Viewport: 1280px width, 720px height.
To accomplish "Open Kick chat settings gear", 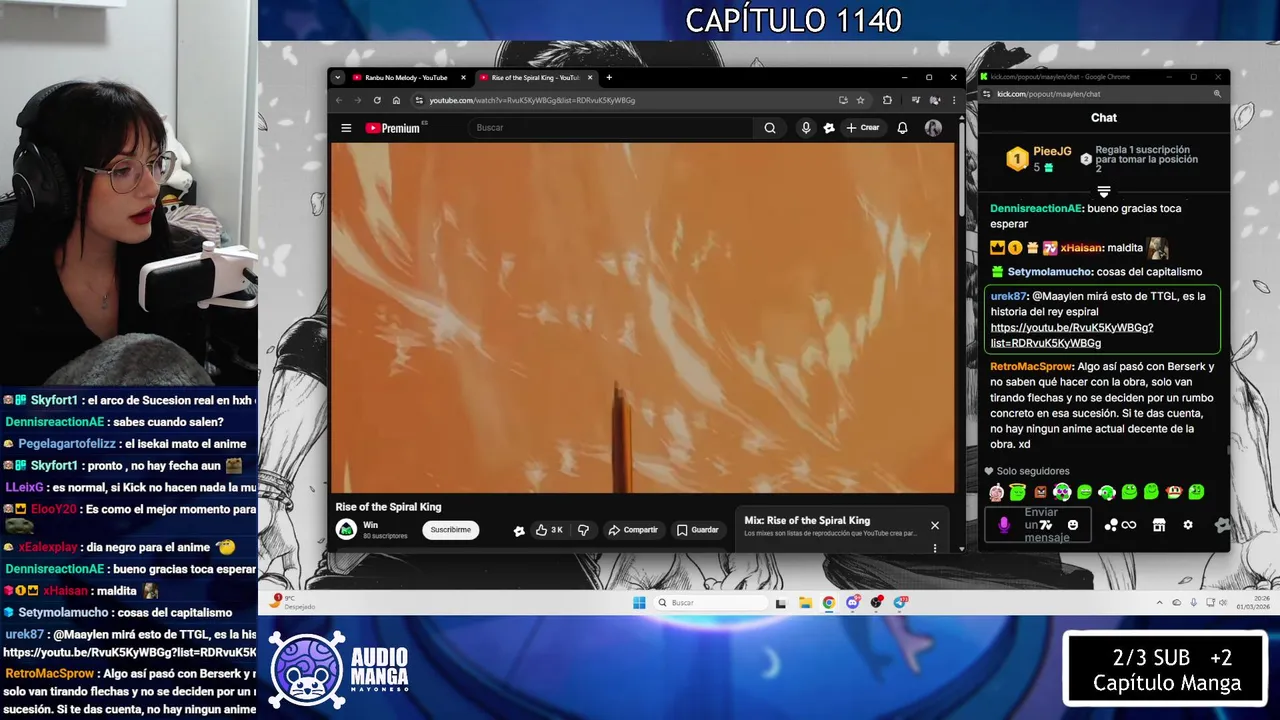I will pyautogui.click(x=1188, y=525).
